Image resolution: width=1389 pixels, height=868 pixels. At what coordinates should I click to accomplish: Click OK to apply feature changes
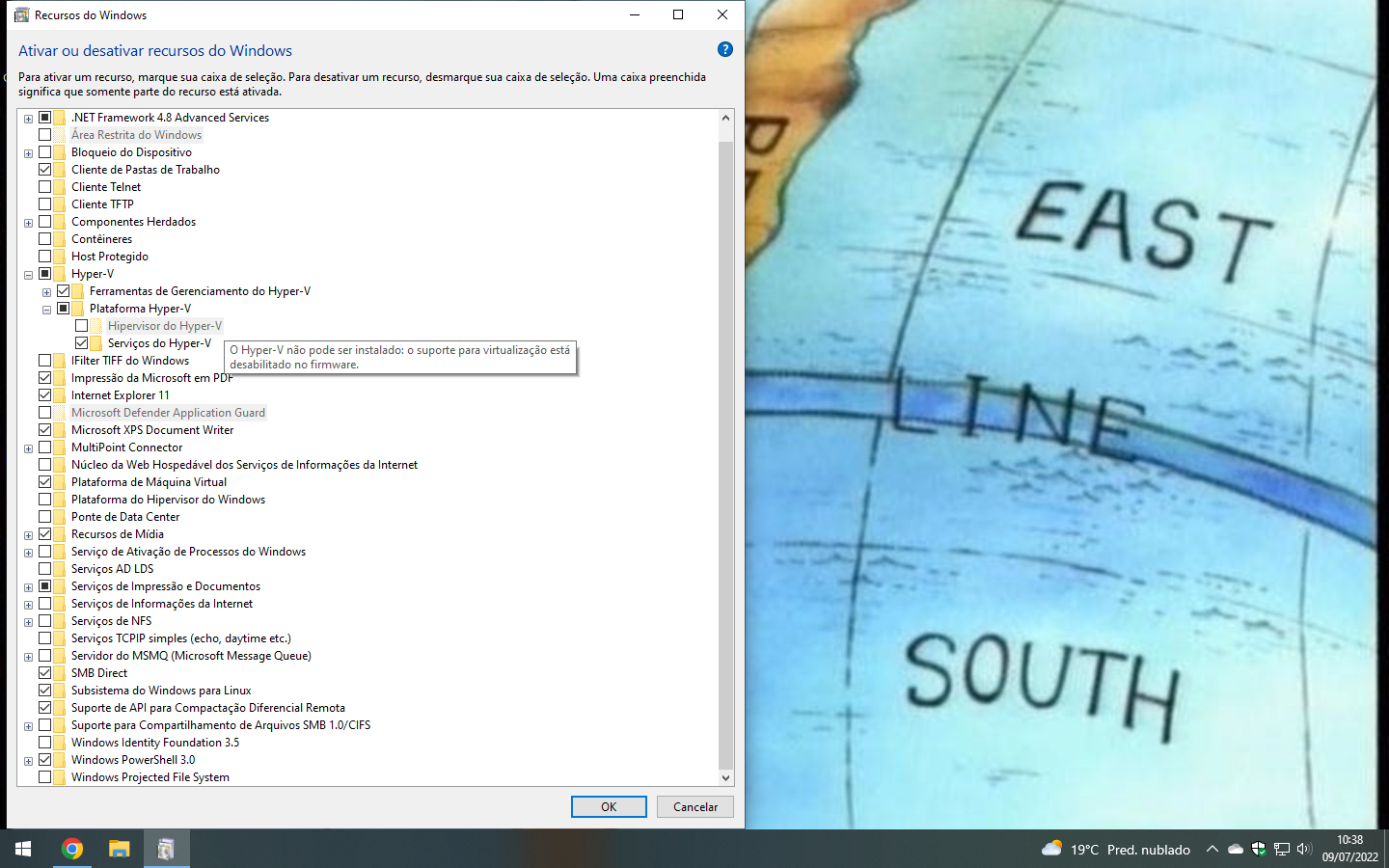pyautogui.click(x=609, y=806)
